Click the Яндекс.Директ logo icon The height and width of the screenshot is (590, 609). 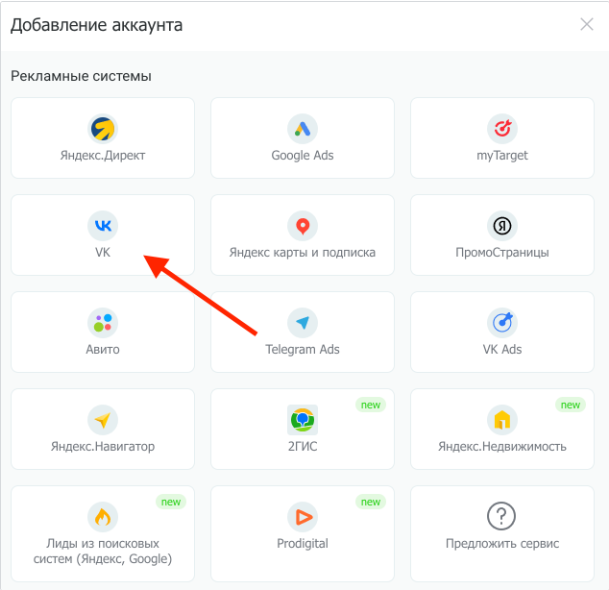pyautogui.click(x=103, y=129)
